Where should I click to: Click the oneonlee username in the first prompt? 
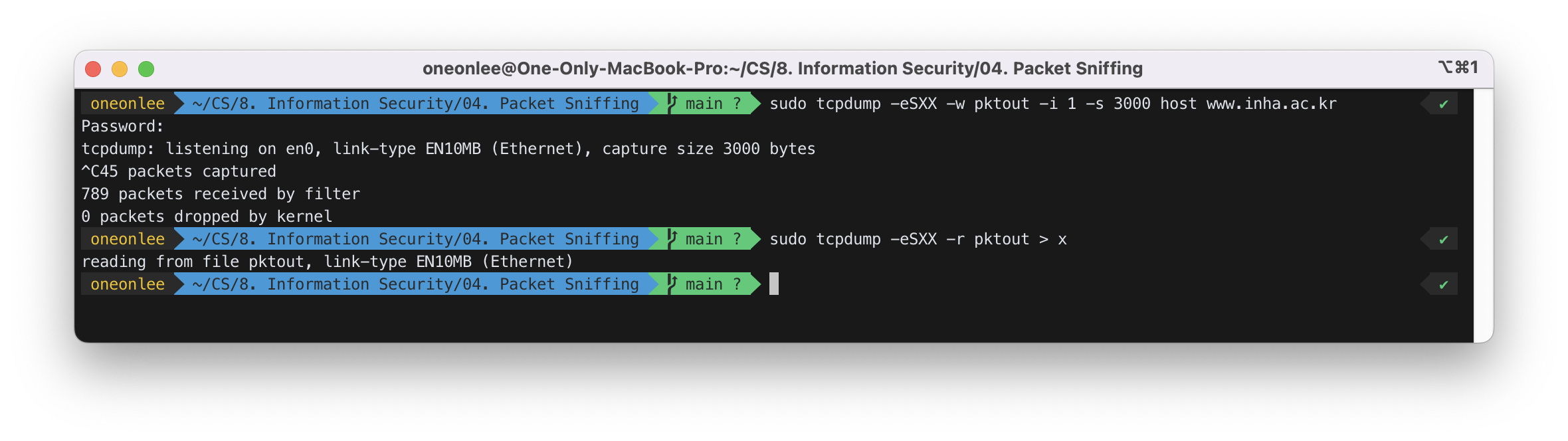(128, 104)
